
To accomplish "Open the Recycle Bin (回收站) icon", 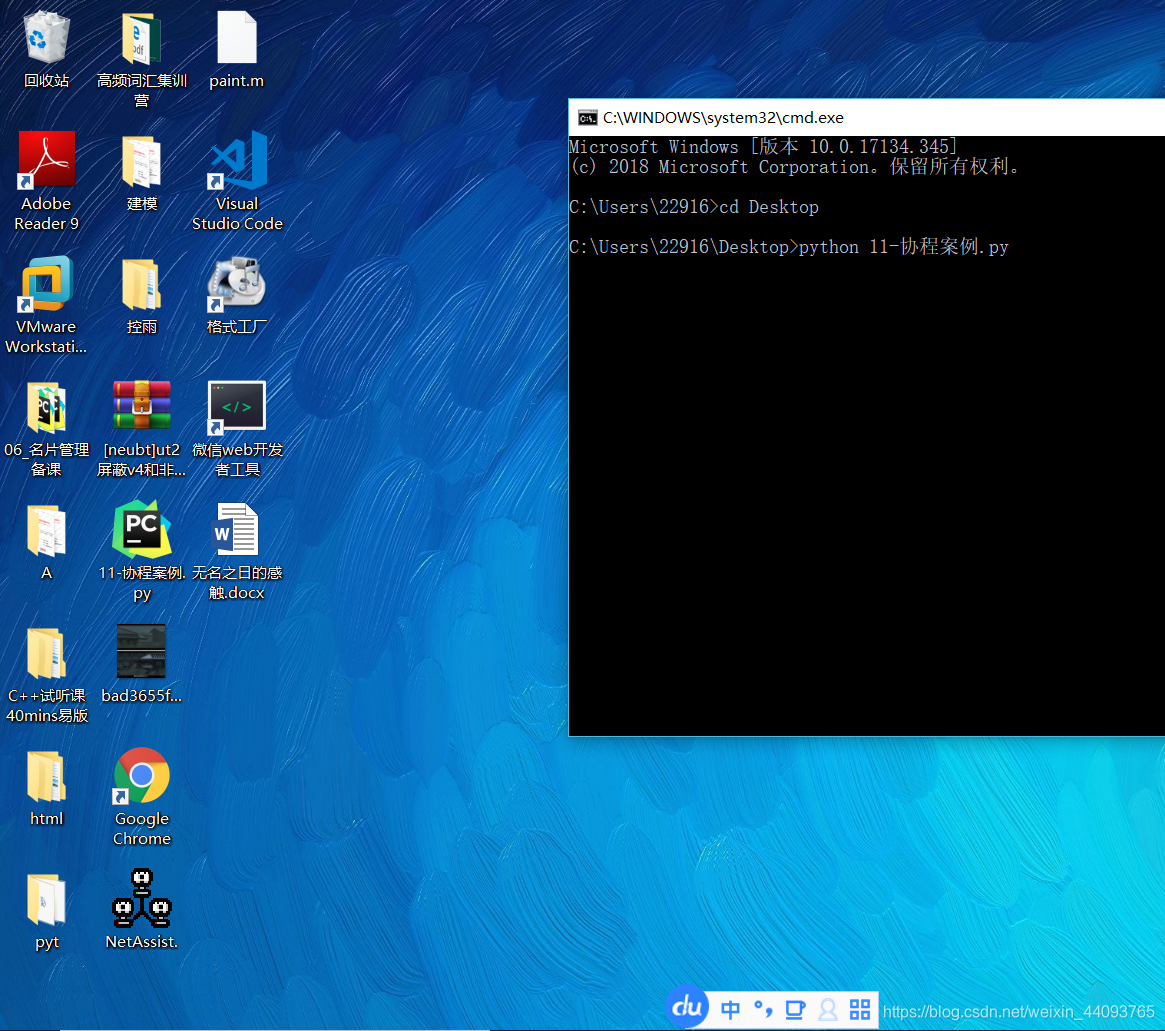I will pos(46,39).
